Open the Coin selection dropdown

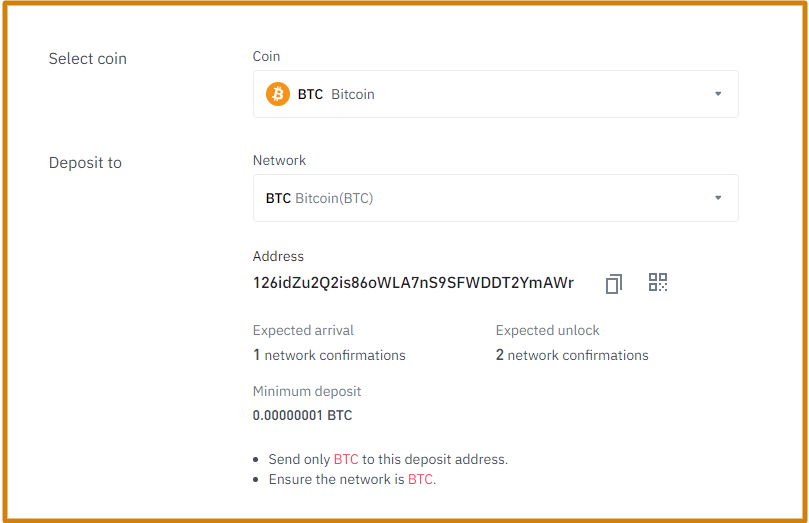point(495,94)
